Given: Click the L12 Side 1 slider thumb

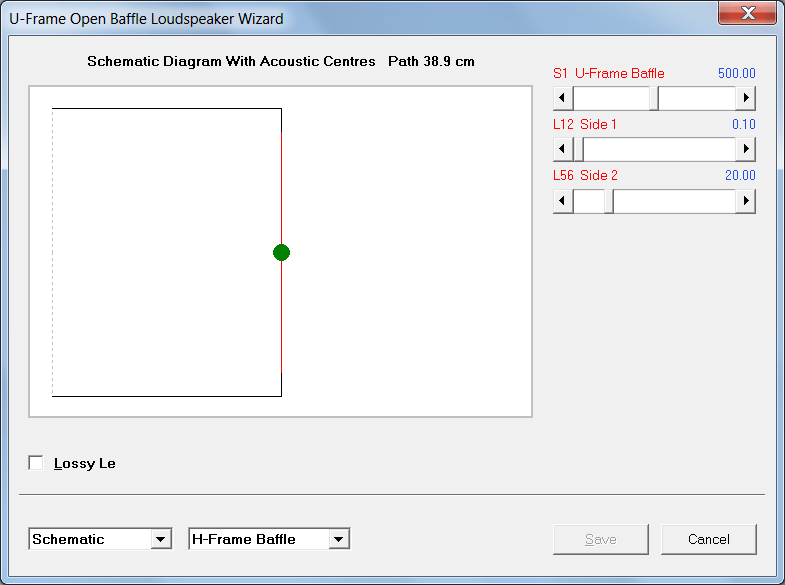Looking at the screenshot, I should coord(578,149).
